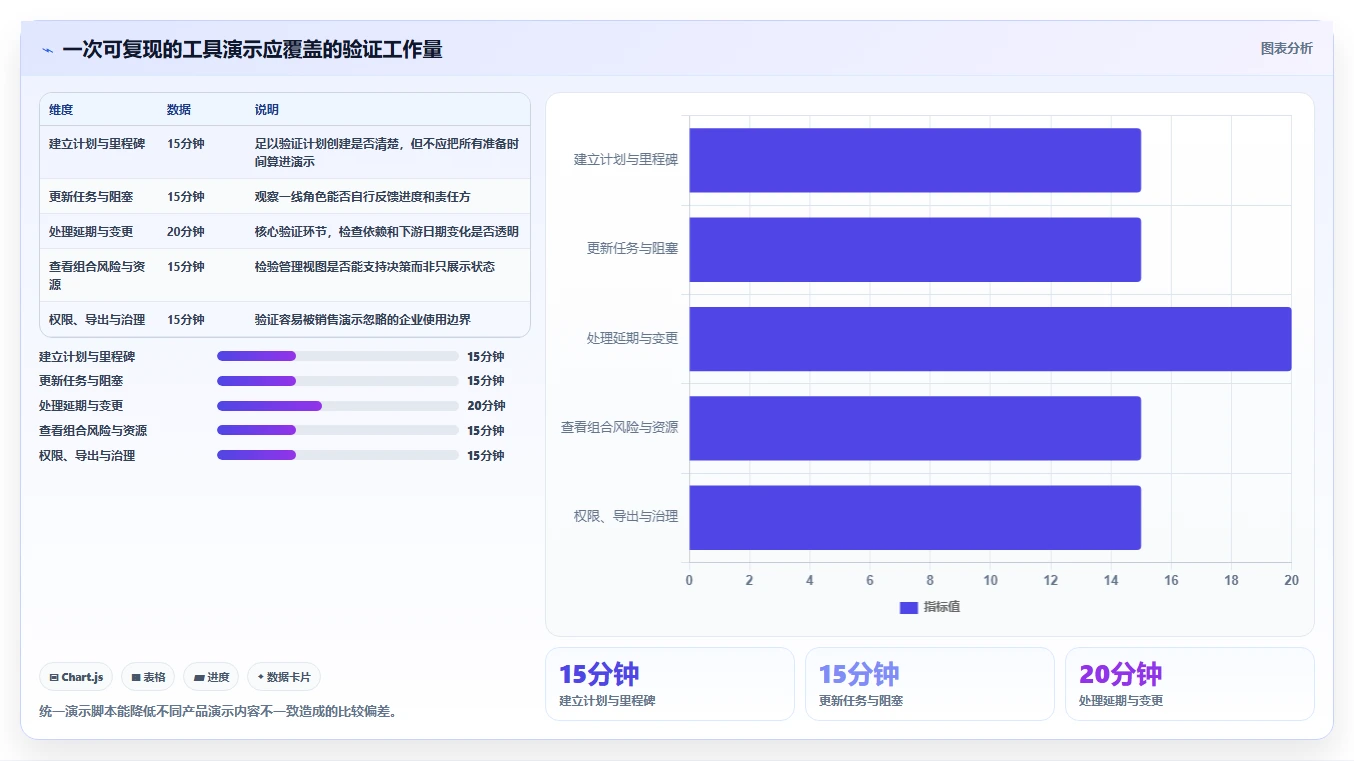
Task: Click chart axis label 处理延期与变更
Action: tap(632, 338)
